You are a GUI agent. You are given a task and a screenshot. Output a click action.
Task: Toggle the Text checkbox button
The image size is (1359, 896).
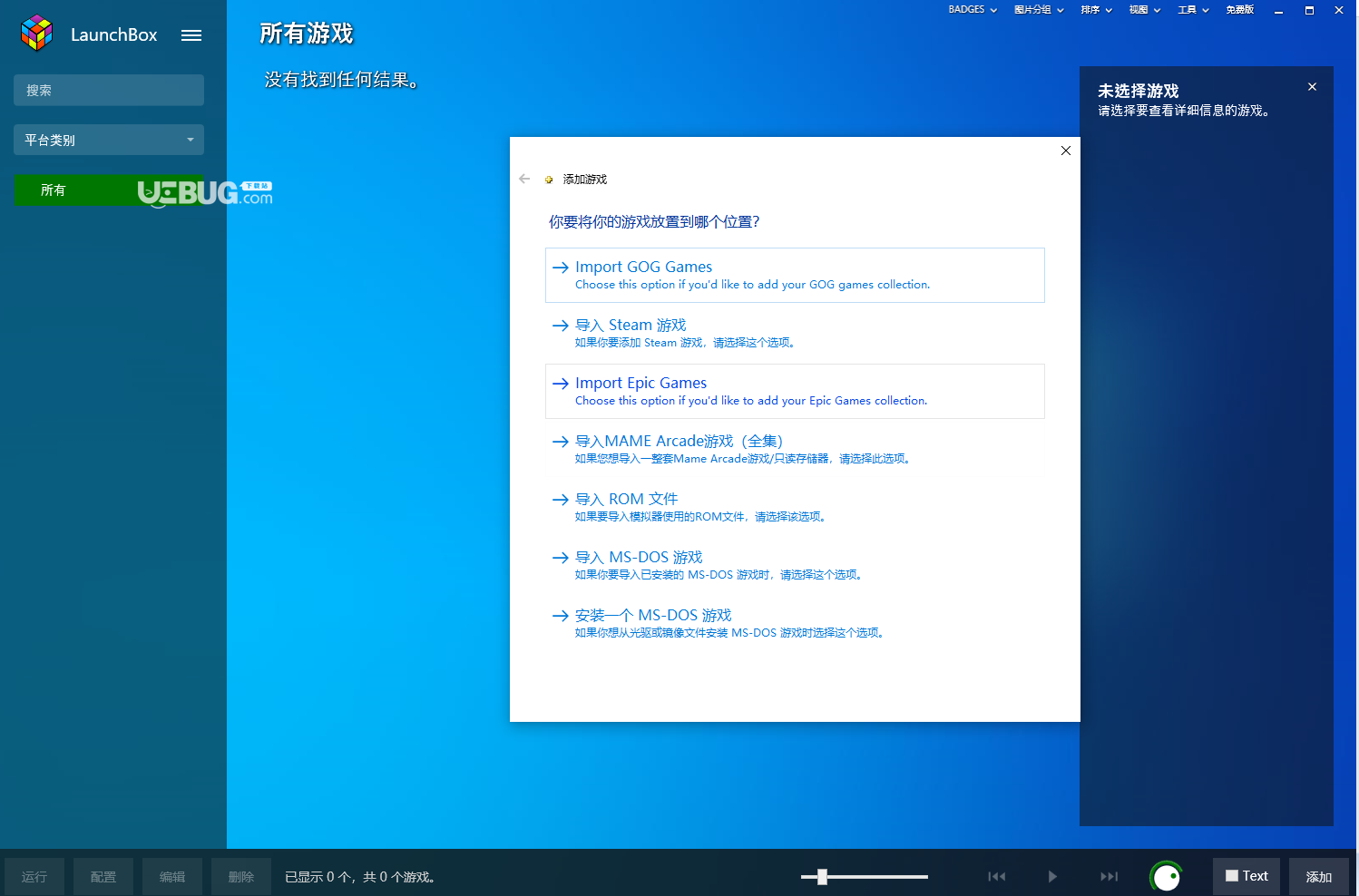tap(1247, 876)
